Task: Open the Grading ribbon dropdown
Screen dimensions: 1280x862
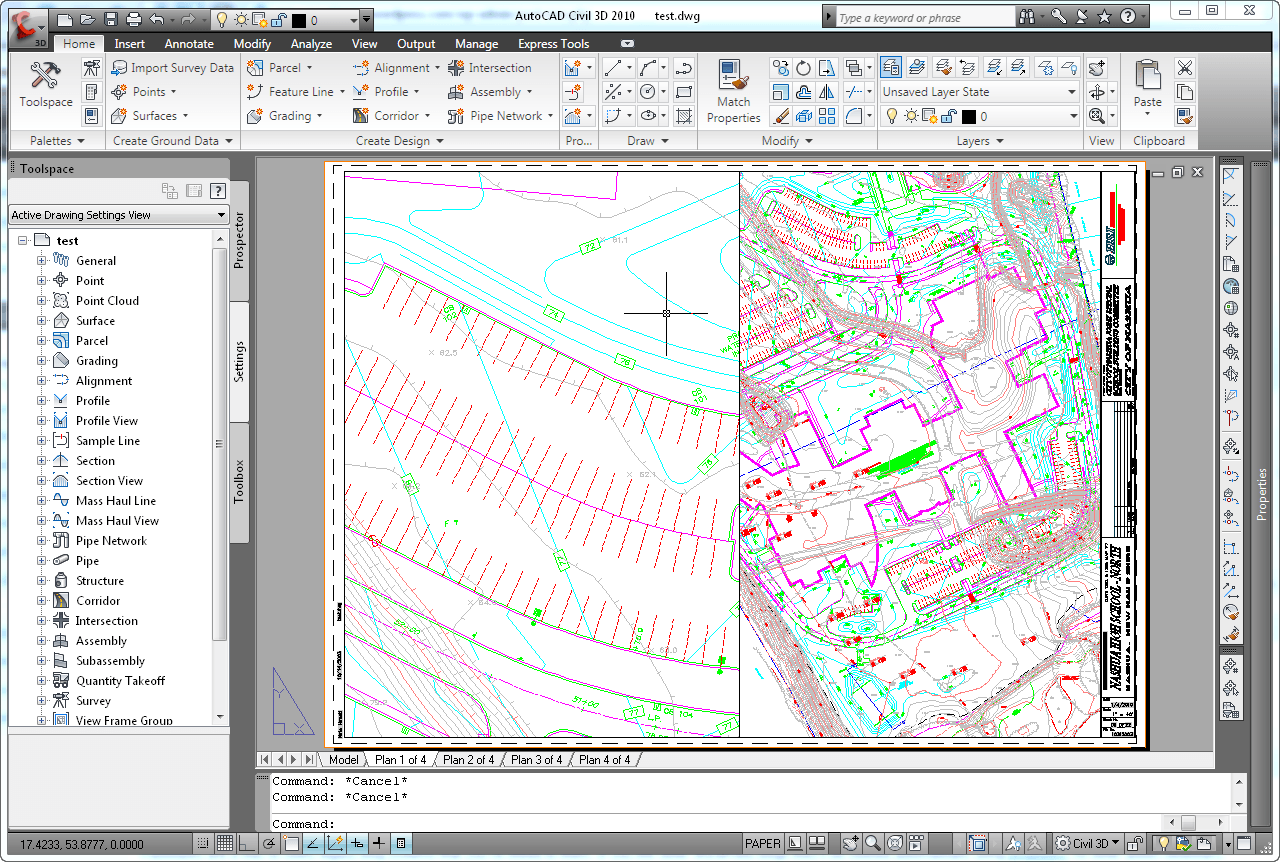Action: (285, 116)
